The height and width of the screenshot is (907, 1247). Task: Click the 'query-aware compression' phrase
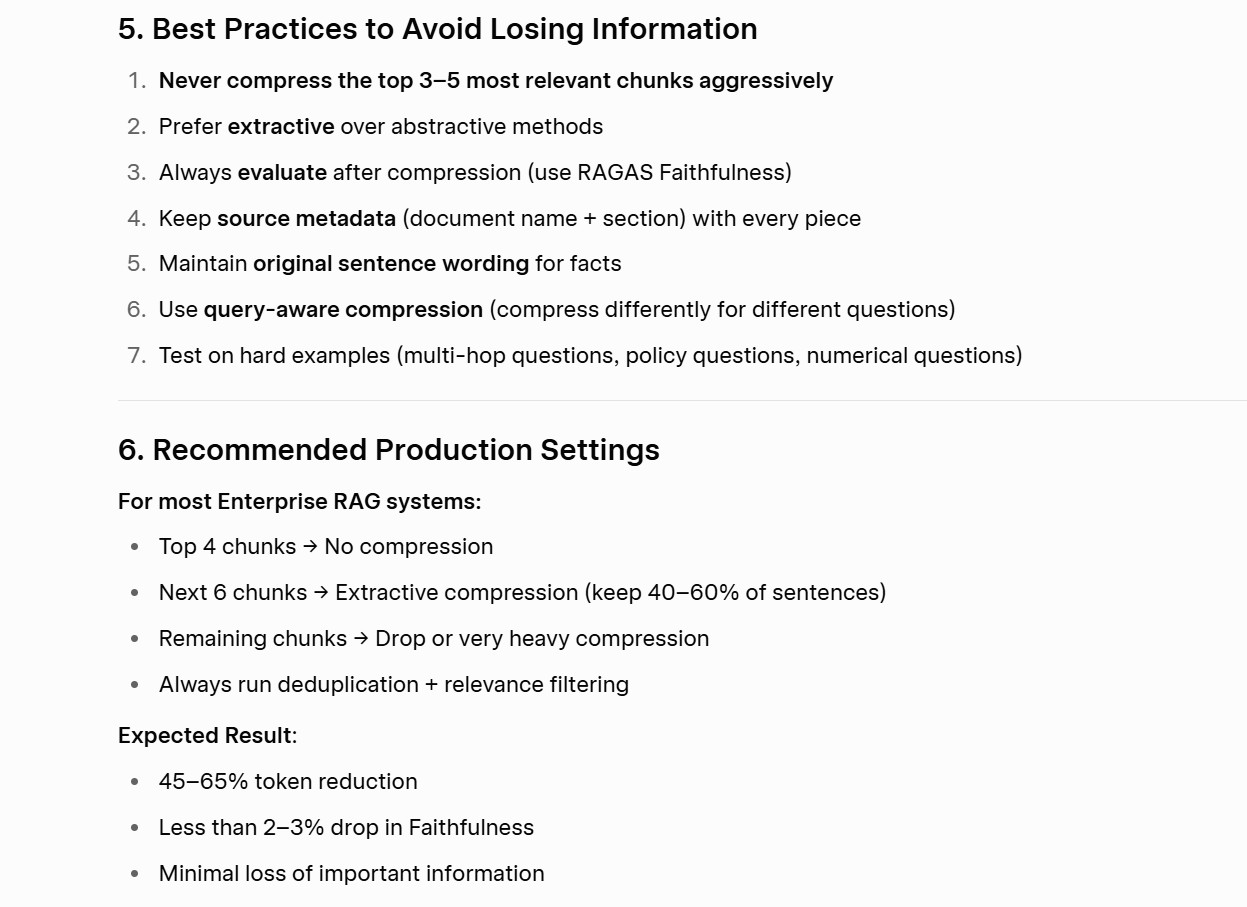tap(343, 310)
